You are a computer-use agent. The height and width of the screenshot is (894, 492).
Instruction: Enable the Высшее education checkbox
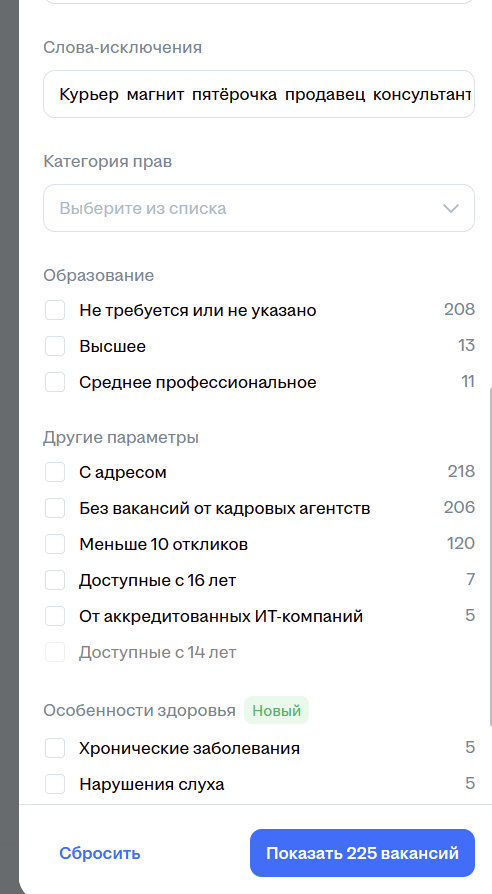coord(55,346)
